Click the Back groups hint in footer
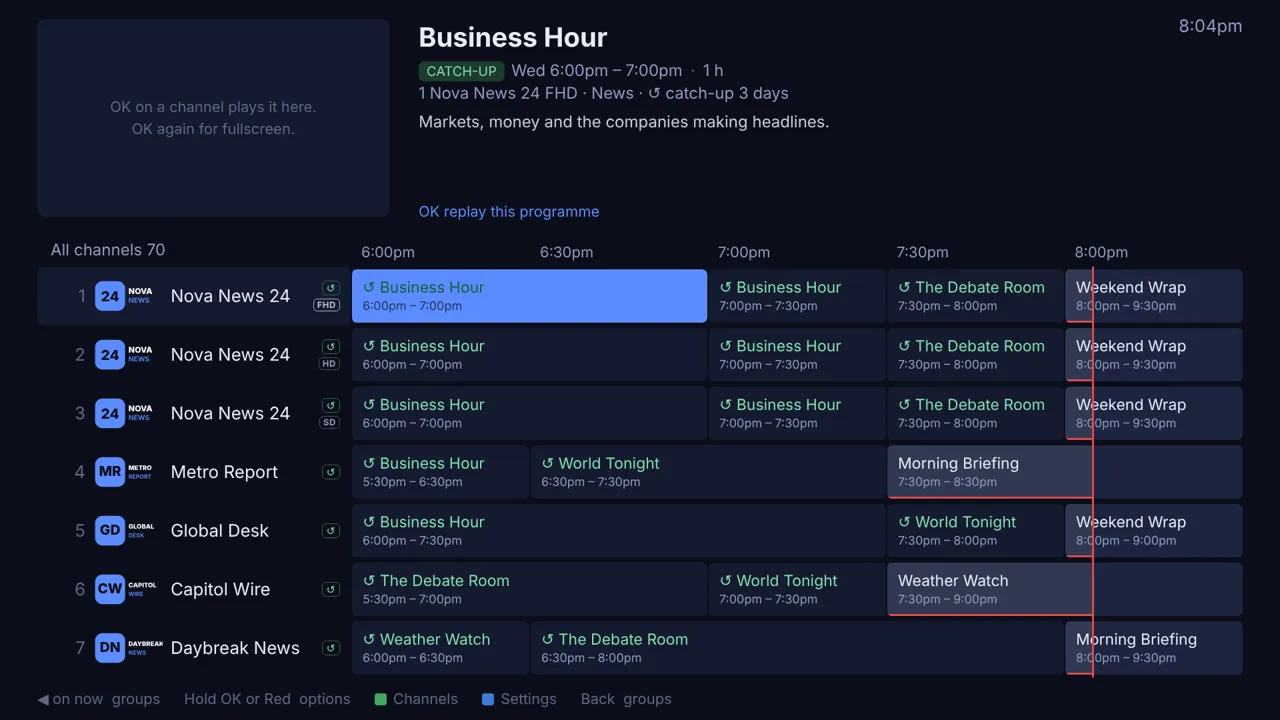This screenshot has width=1280, height=720. pyautogui.click(x=626, y=699)
